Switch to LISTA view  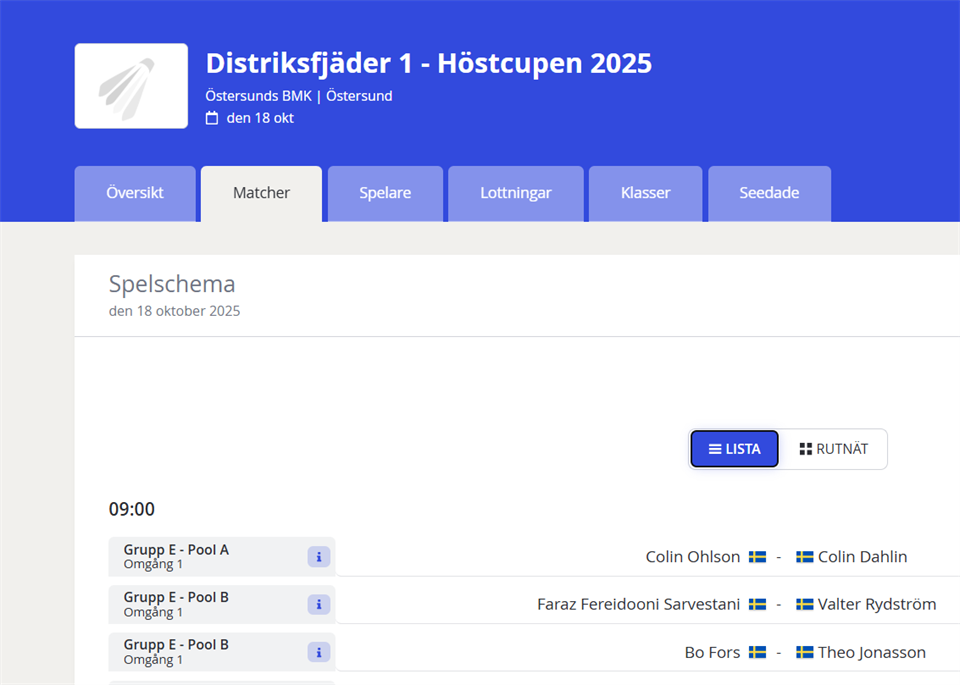(734, 449)
